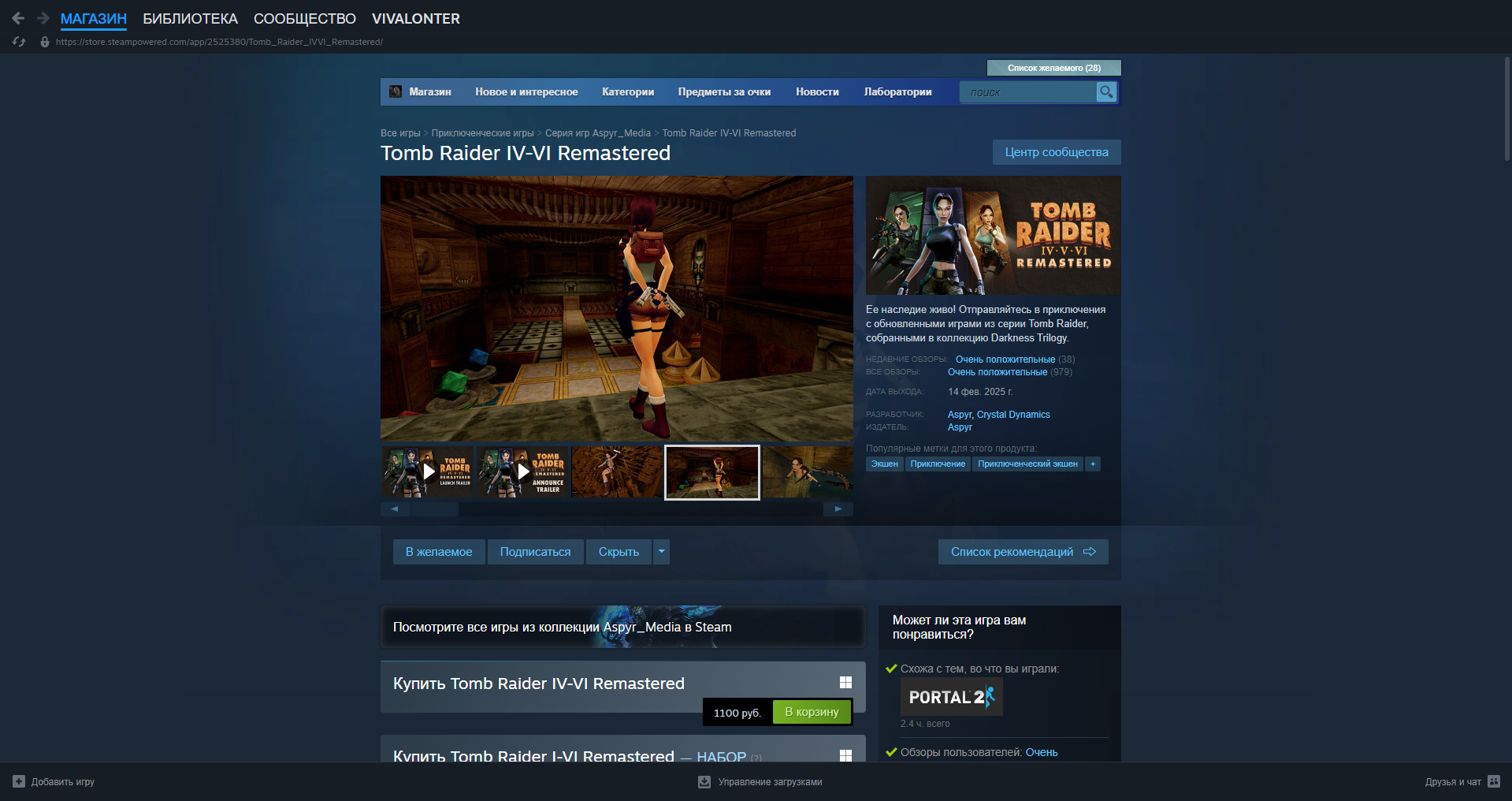Select the Экшен tag
The width and height of the screenshot is (1512, 801).
(x=885, y=464)
